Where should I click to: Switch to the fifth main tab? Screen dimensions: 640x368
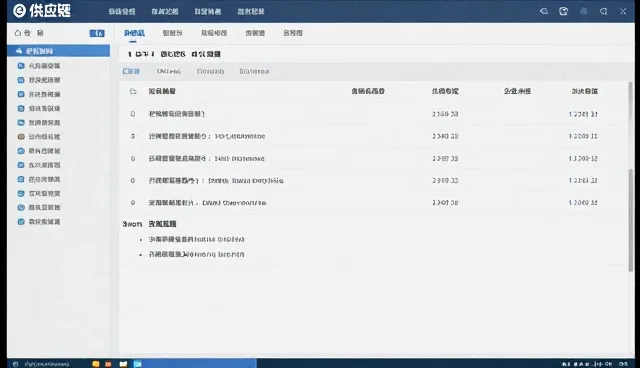point(293,33)
